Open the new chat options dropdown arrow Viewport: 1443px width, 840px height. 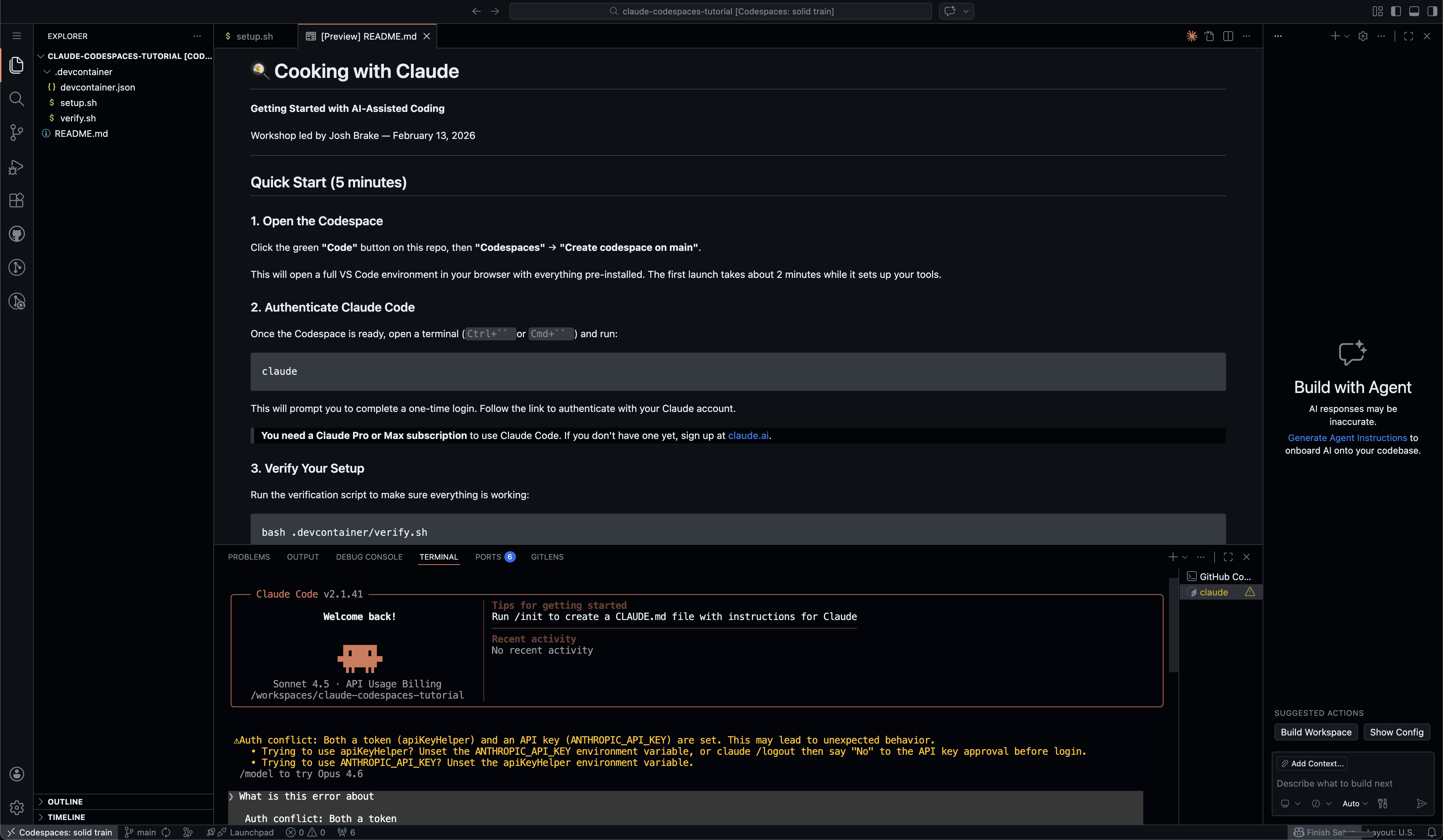coord(1347,36)
